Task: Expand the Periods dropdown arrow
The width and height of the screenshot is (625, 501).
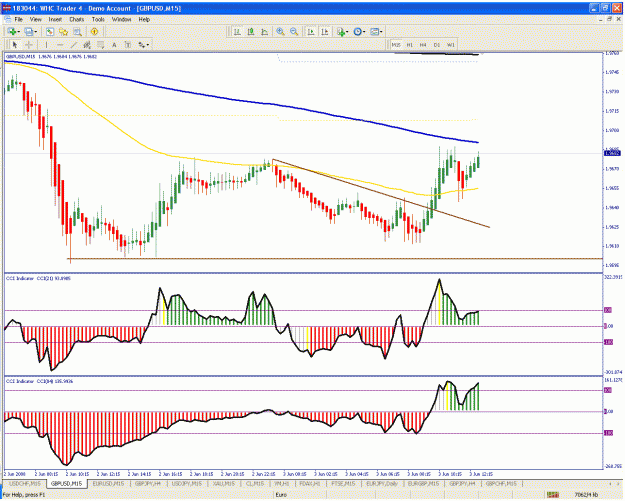Action: click(x=364, y=32)
